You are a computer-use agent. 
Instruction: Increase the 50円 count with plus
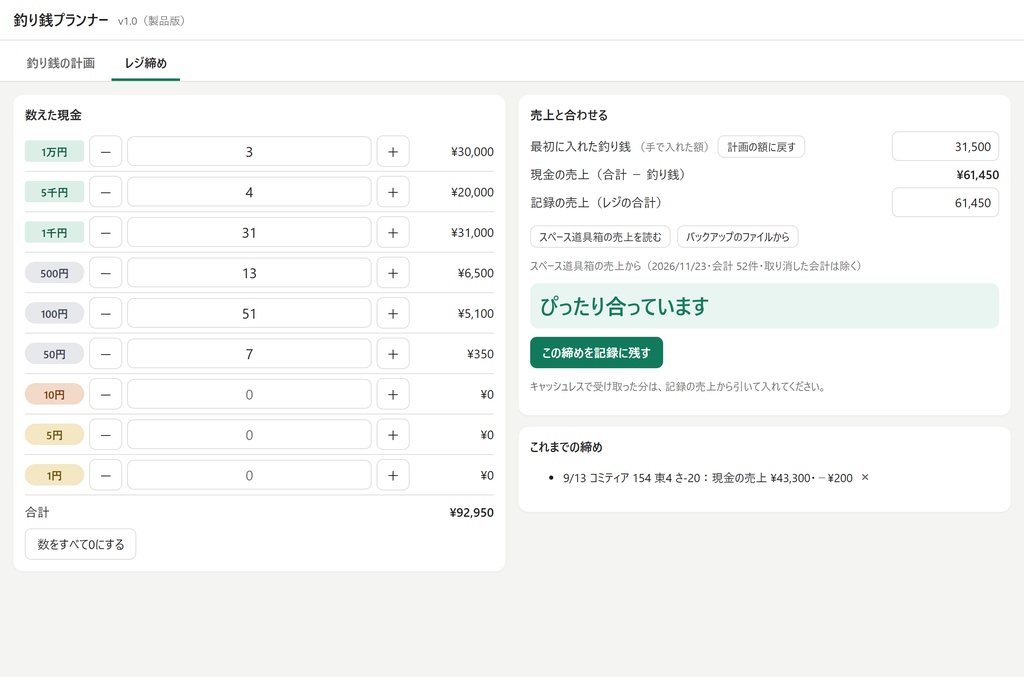tap(393, 354)
